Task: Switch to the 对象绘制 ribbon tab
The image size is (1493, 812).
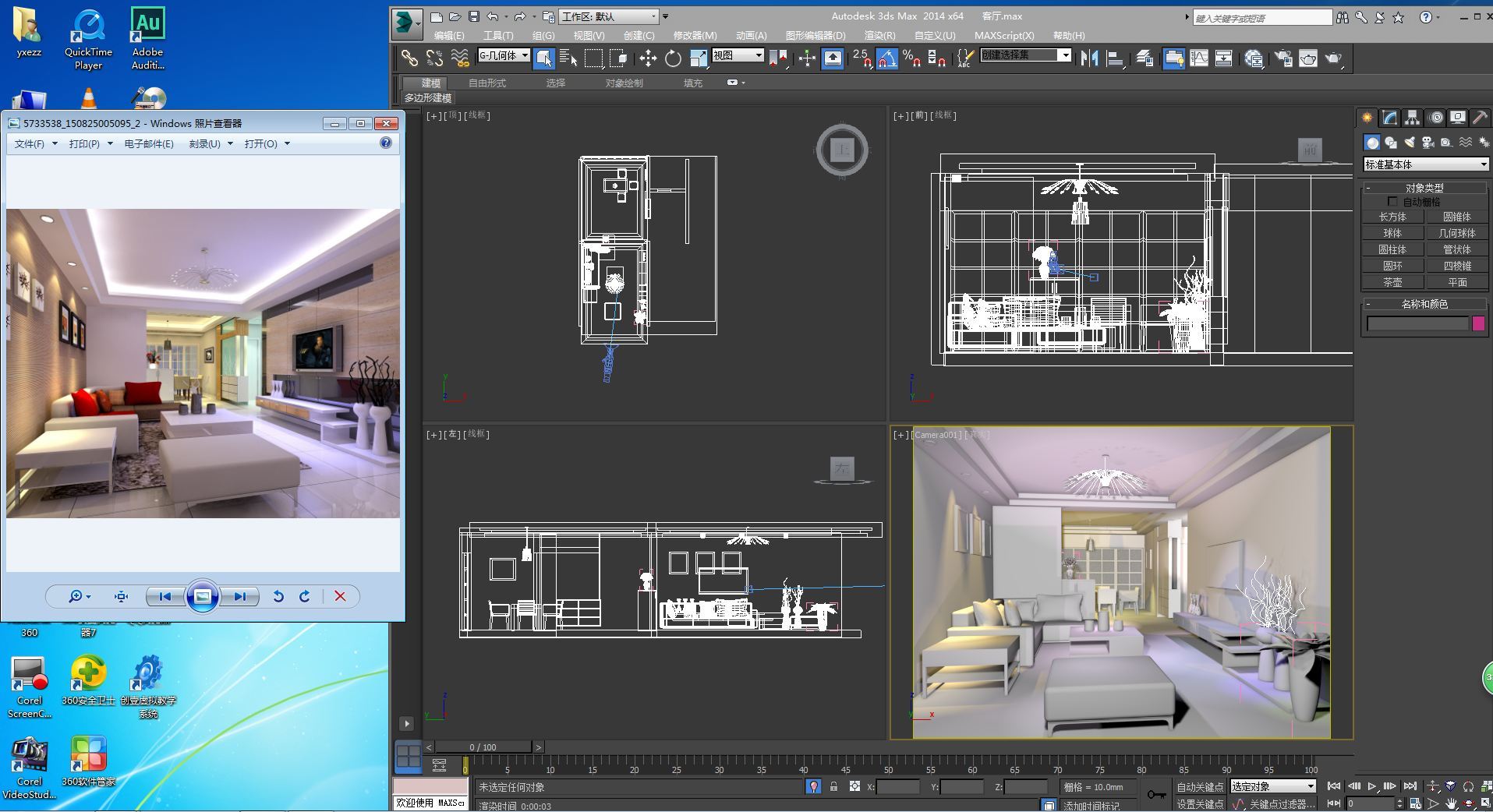Action: tap(624, 83)
